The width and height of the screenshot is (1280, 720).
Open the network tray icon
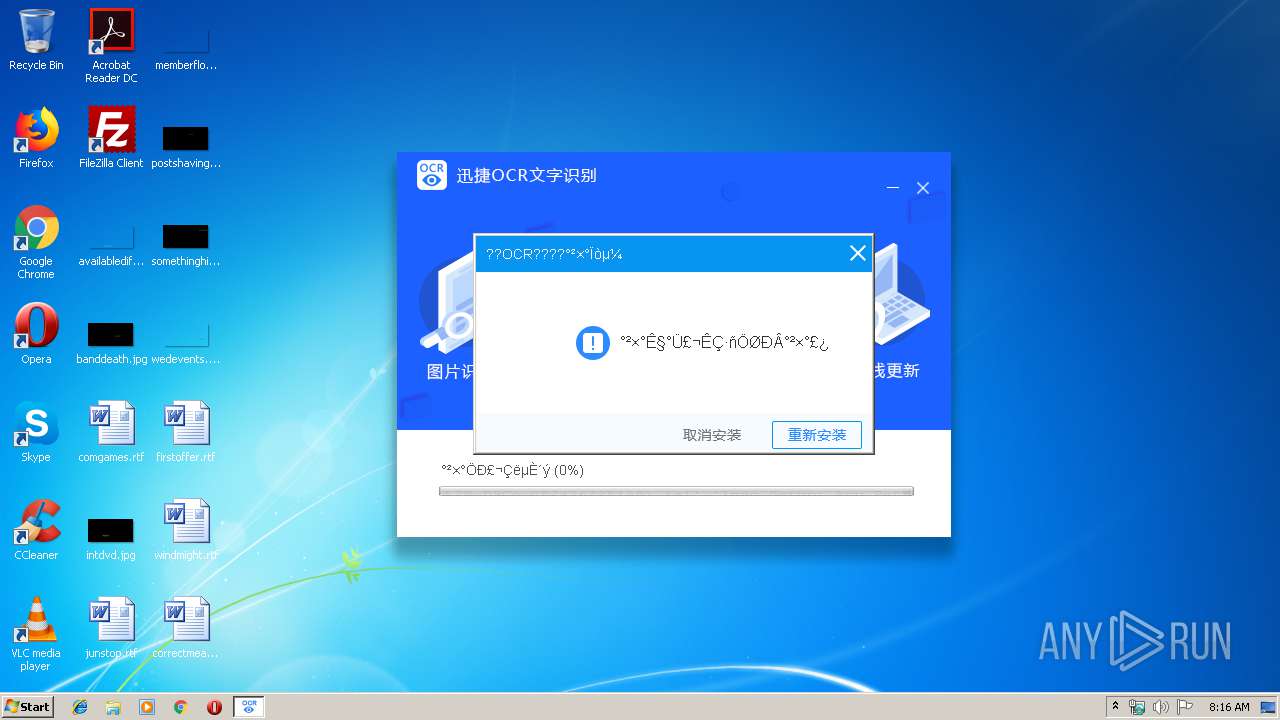pos(1137,707)
